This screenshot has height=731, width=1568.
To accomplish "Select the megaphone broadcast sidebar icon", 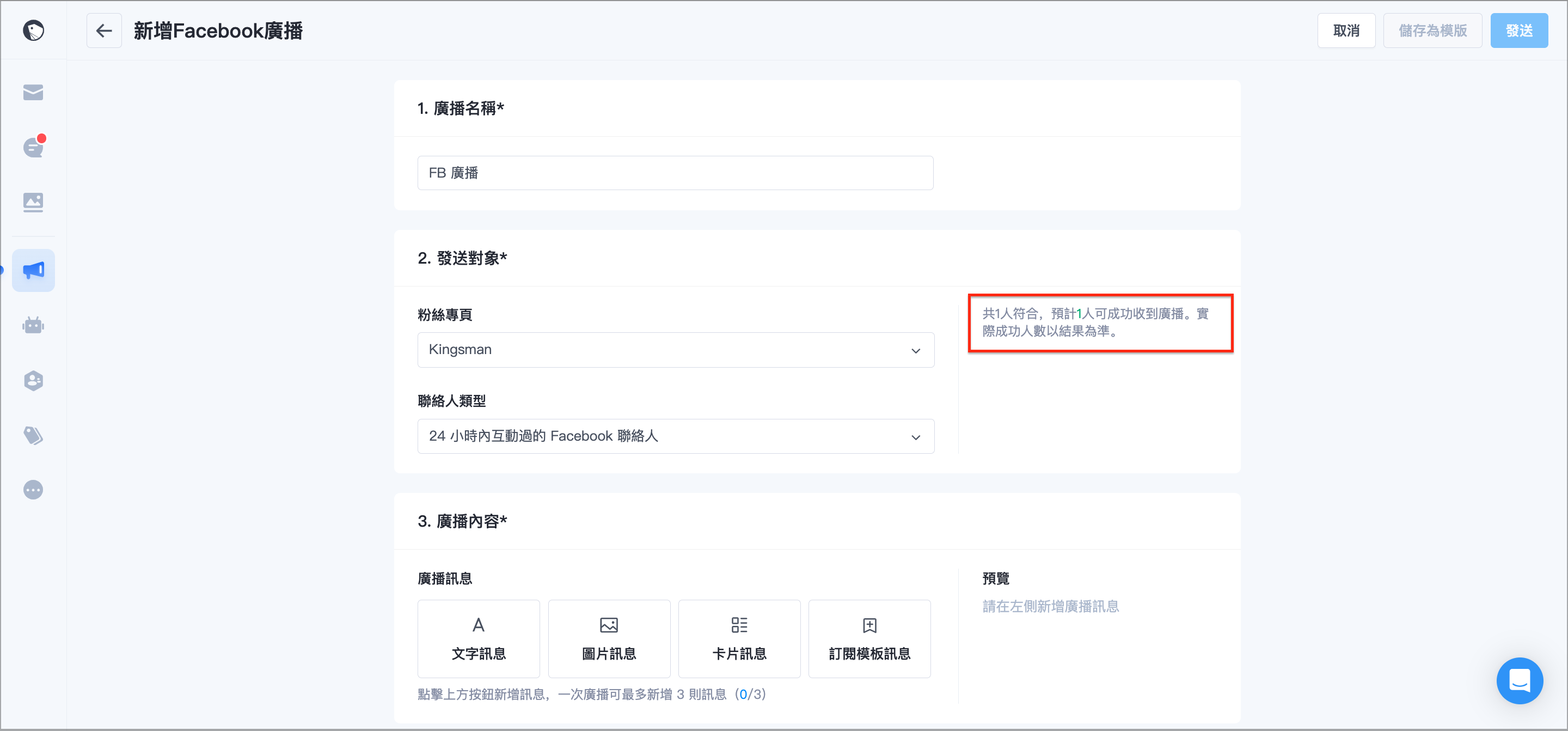I will click(x=33, y=270).
